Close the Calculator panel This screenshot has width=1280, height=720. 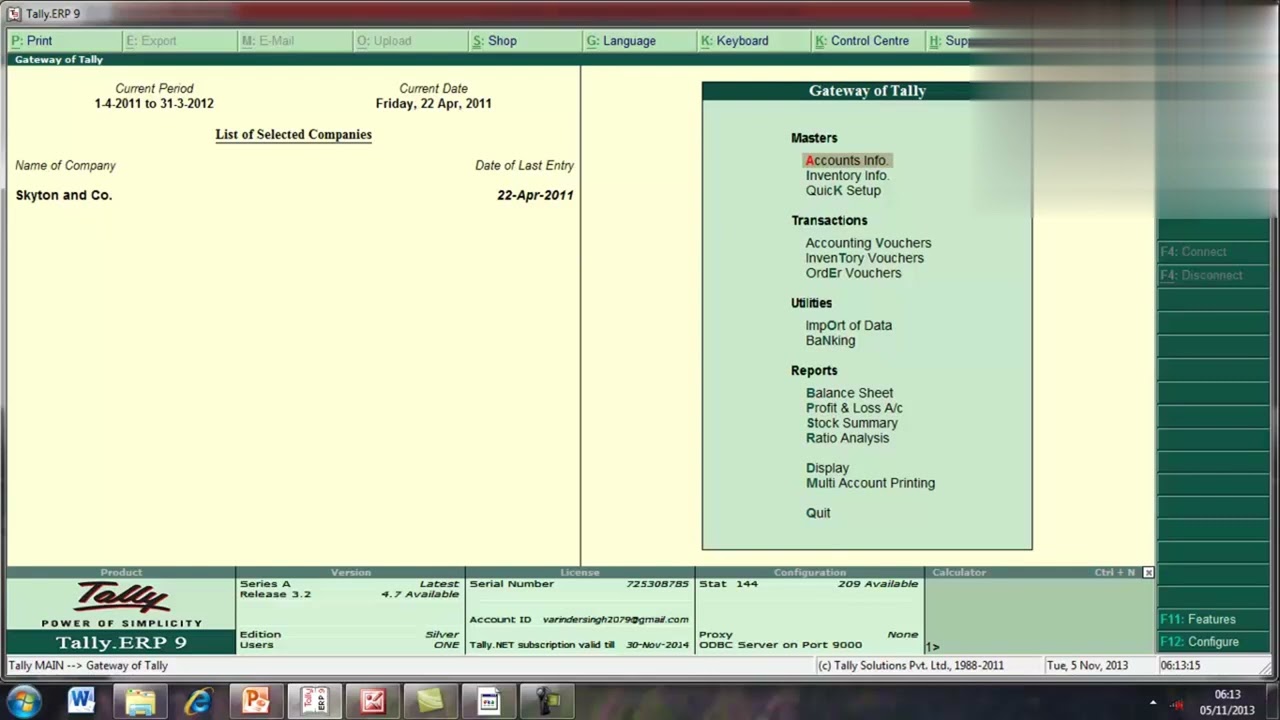pyautogui.click(x=1148, y=572)
